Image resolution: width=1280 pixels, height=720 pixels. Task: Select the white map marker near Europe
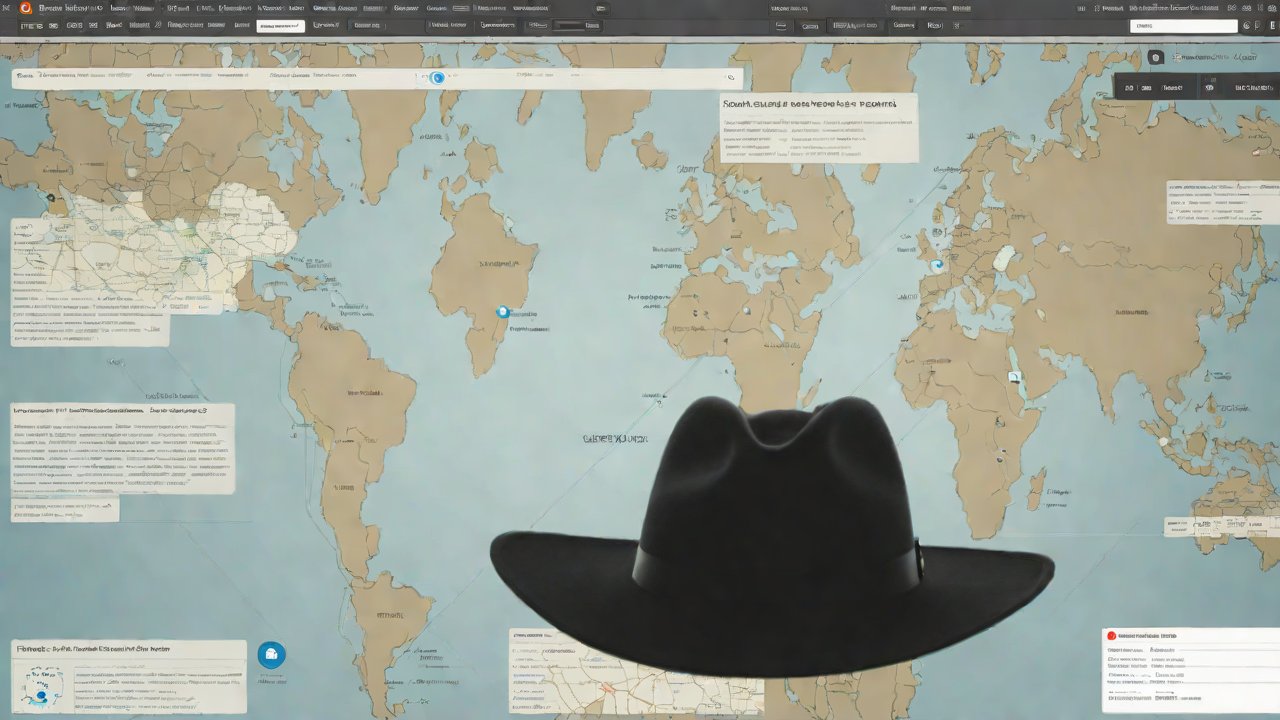coord(937,266)
